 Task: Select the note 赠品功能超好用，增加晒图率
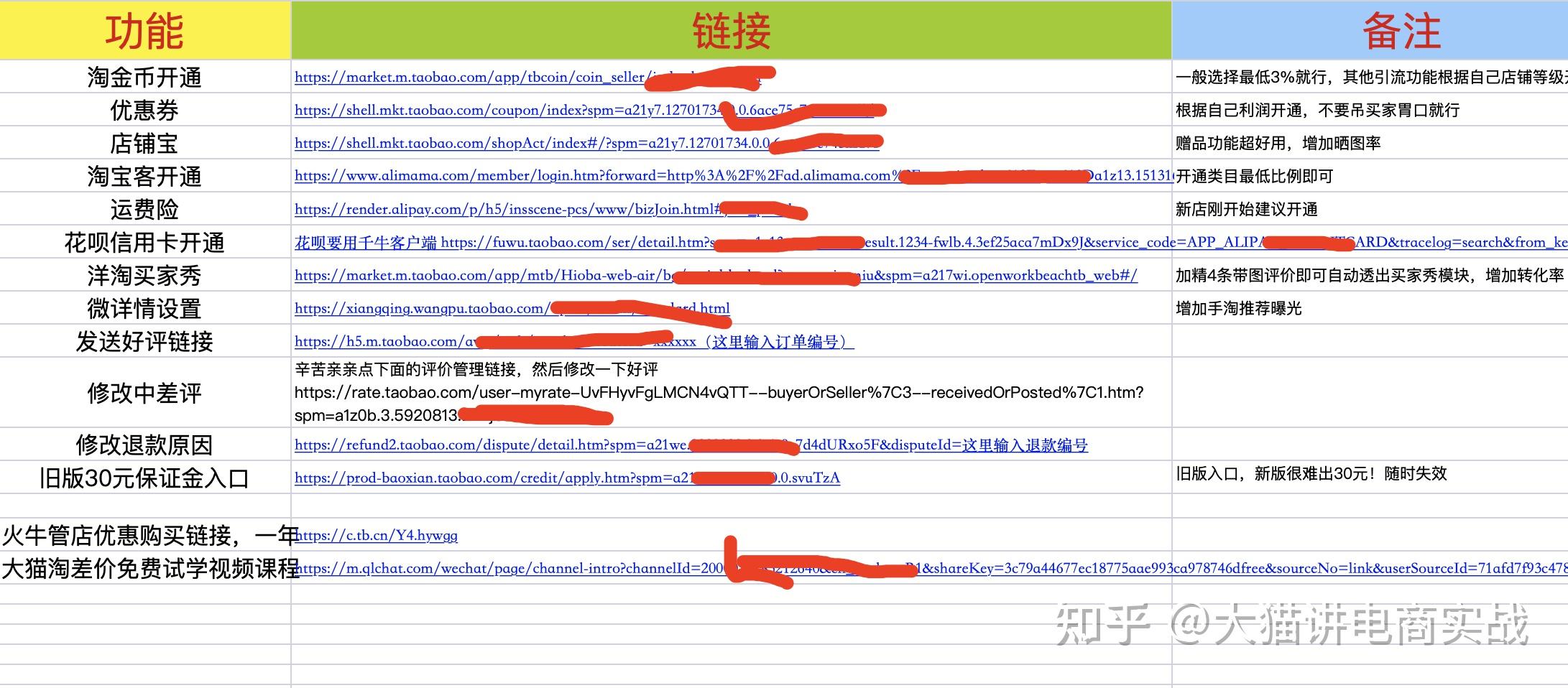click(1370, 143)
